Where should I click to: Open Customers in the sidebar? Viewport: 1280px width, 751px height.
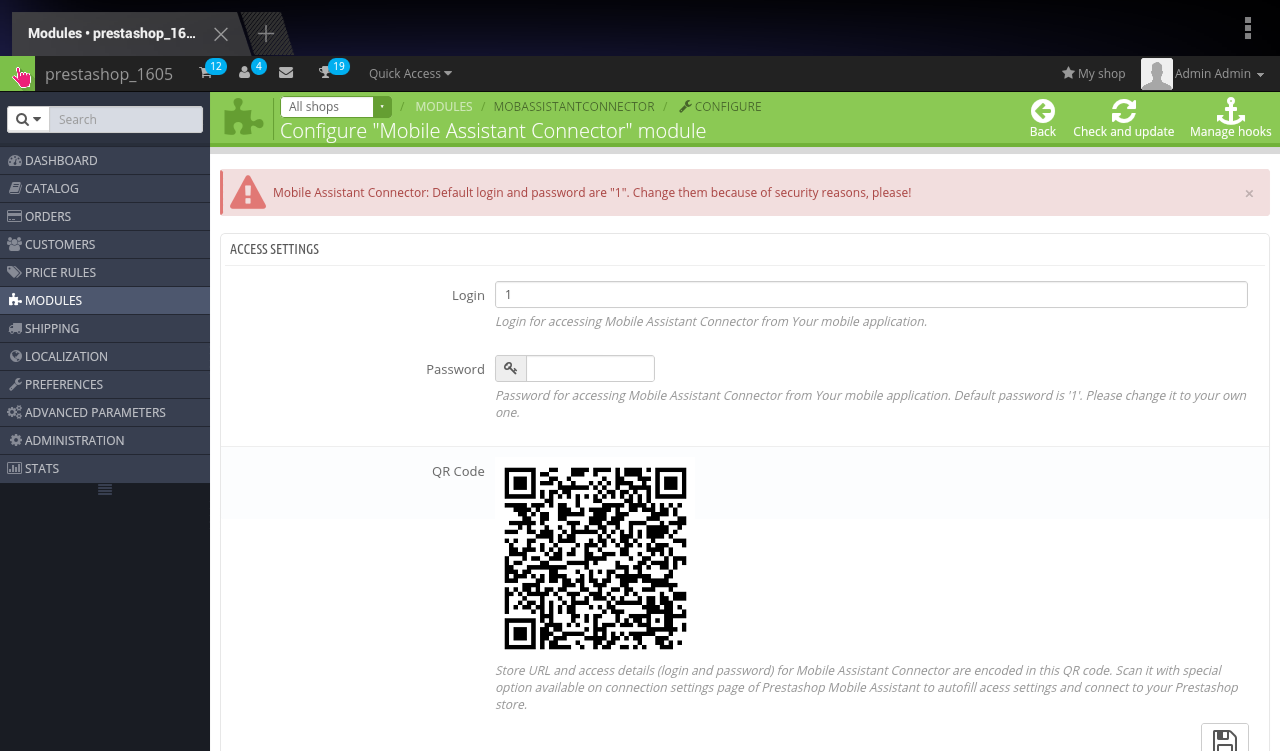[105, 244]
